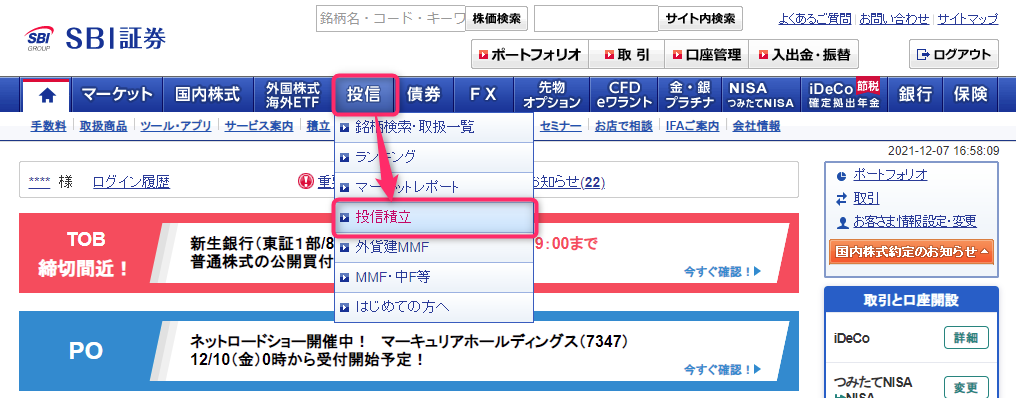Click 今すぐ確認 arrow in the TOB banner
Screen dimensions: 1016x398
pos(722,272)
